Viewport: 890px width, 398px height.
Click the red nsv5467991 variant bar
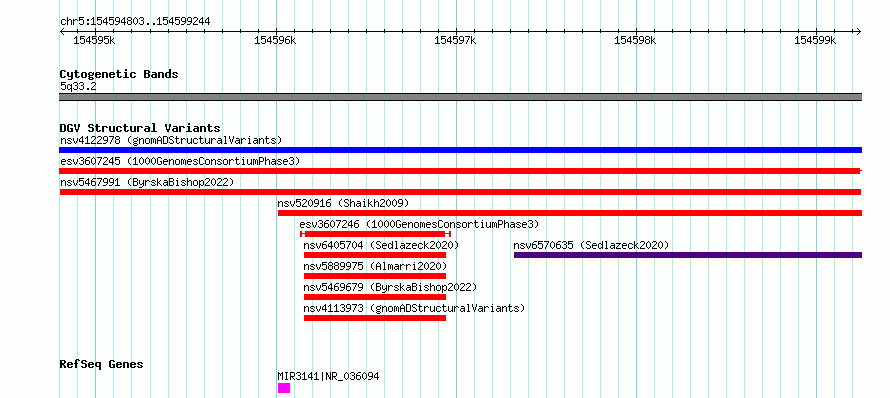(x=460, y=192)
